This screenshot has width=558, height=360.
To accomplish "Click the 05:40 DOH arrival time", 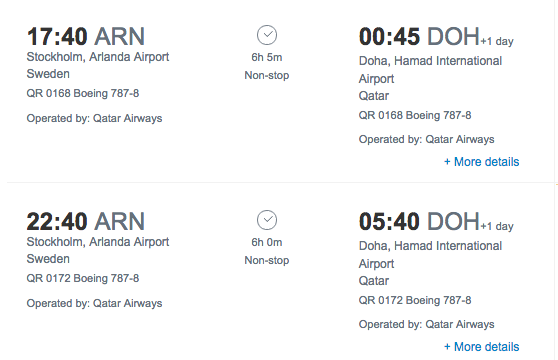I will pyautogui.click(x=419, y=221).
